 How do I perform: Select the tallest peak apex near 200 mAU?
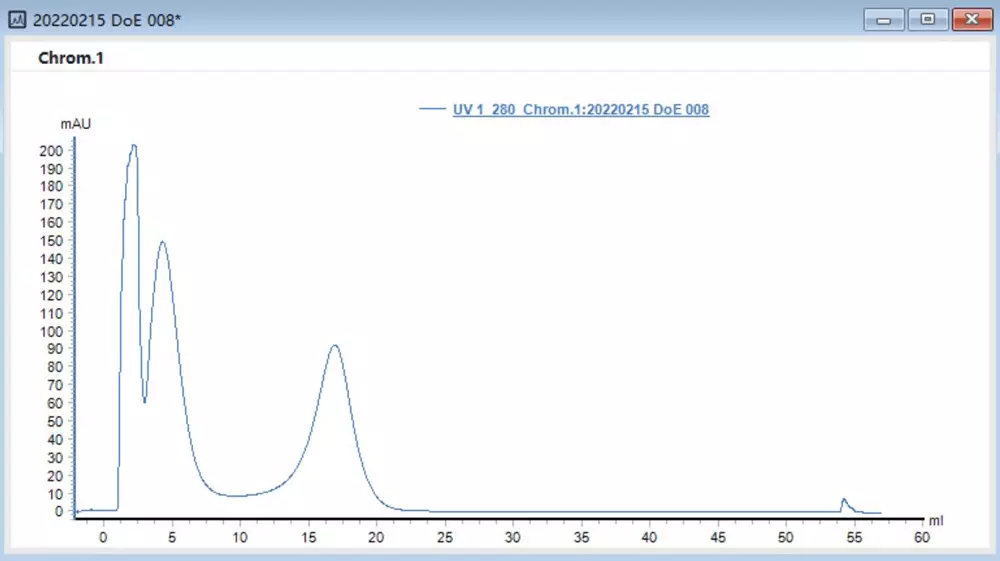pos(133,146)
